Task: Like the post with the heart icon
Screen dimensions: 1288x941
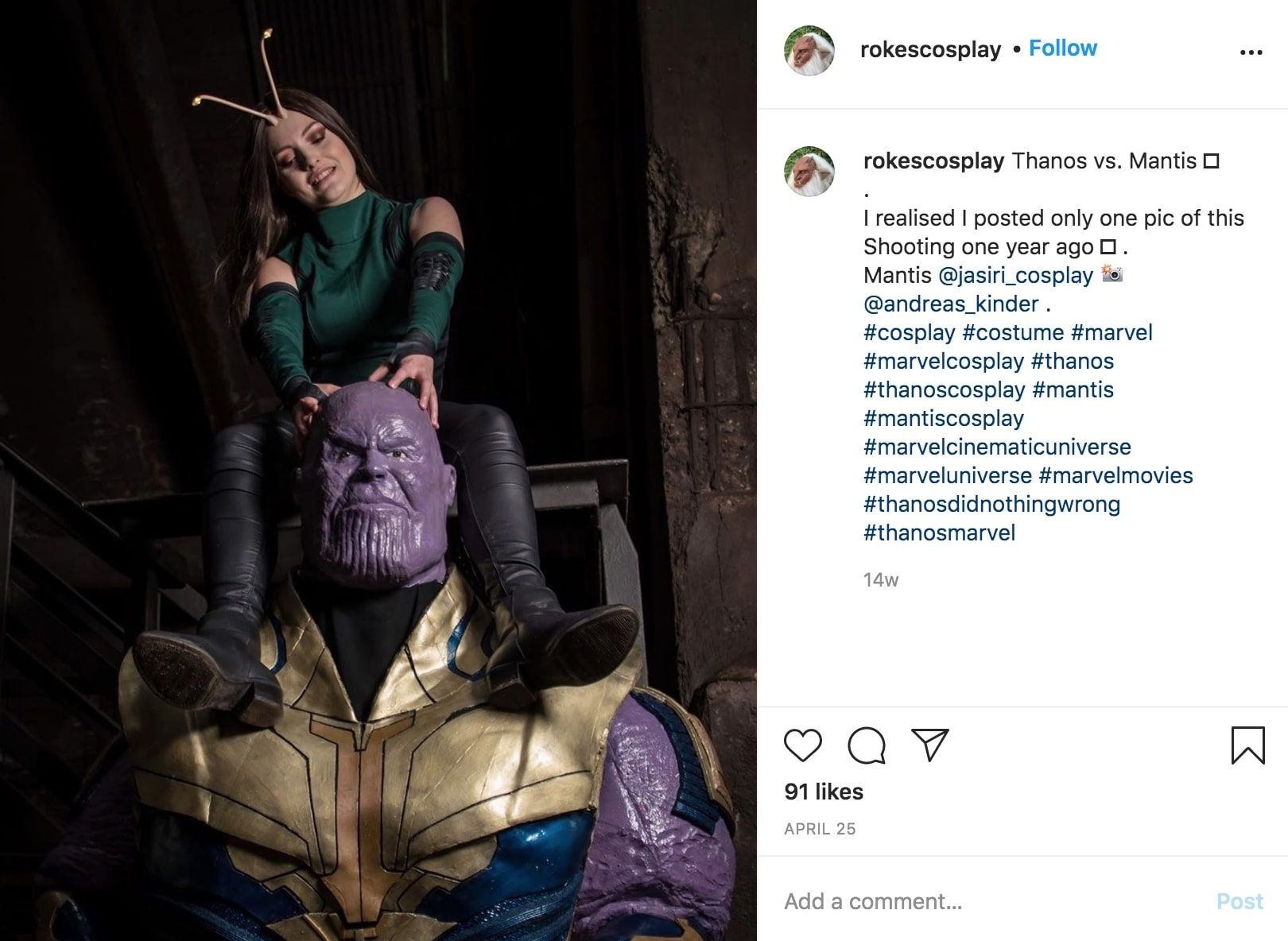Action: [802, 745]
